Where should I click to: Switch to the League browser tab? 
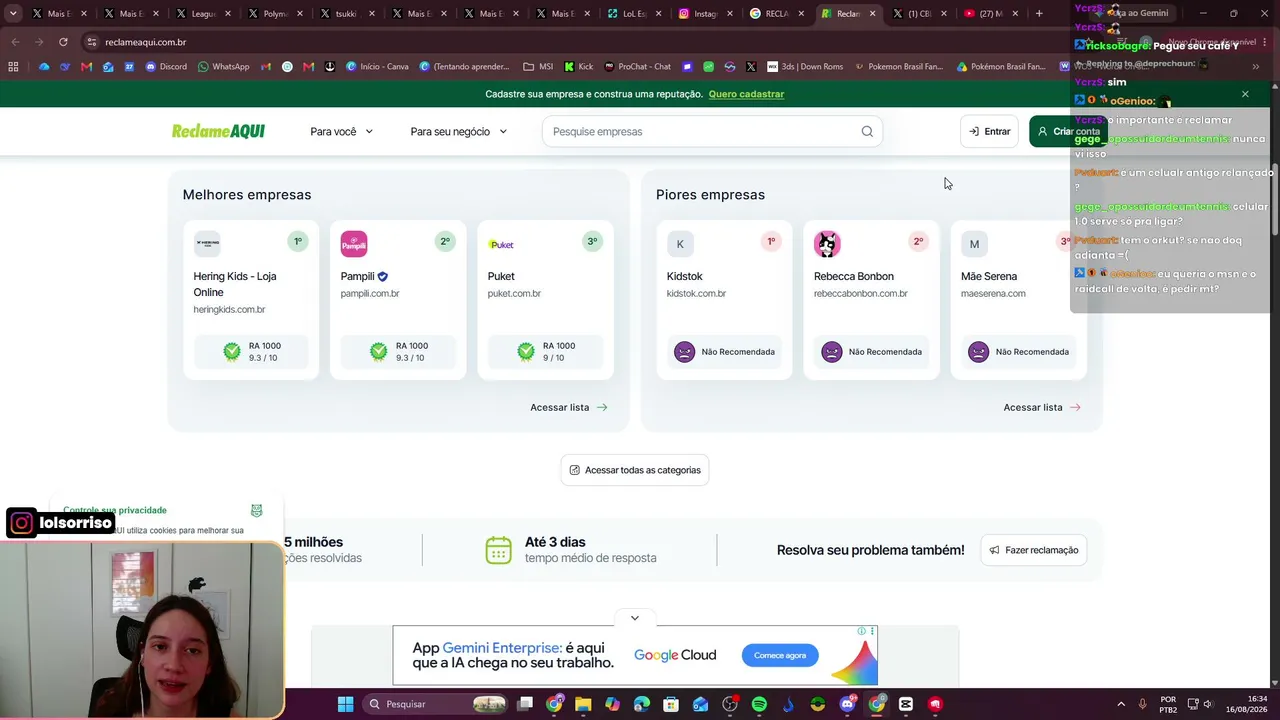tap(203, 14)
